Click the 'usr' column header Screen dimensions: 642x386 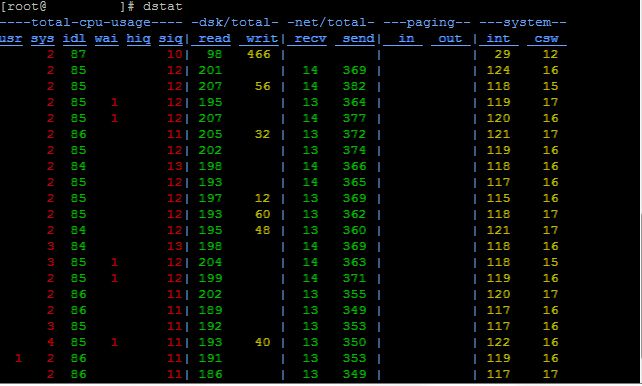coord(11,38)
